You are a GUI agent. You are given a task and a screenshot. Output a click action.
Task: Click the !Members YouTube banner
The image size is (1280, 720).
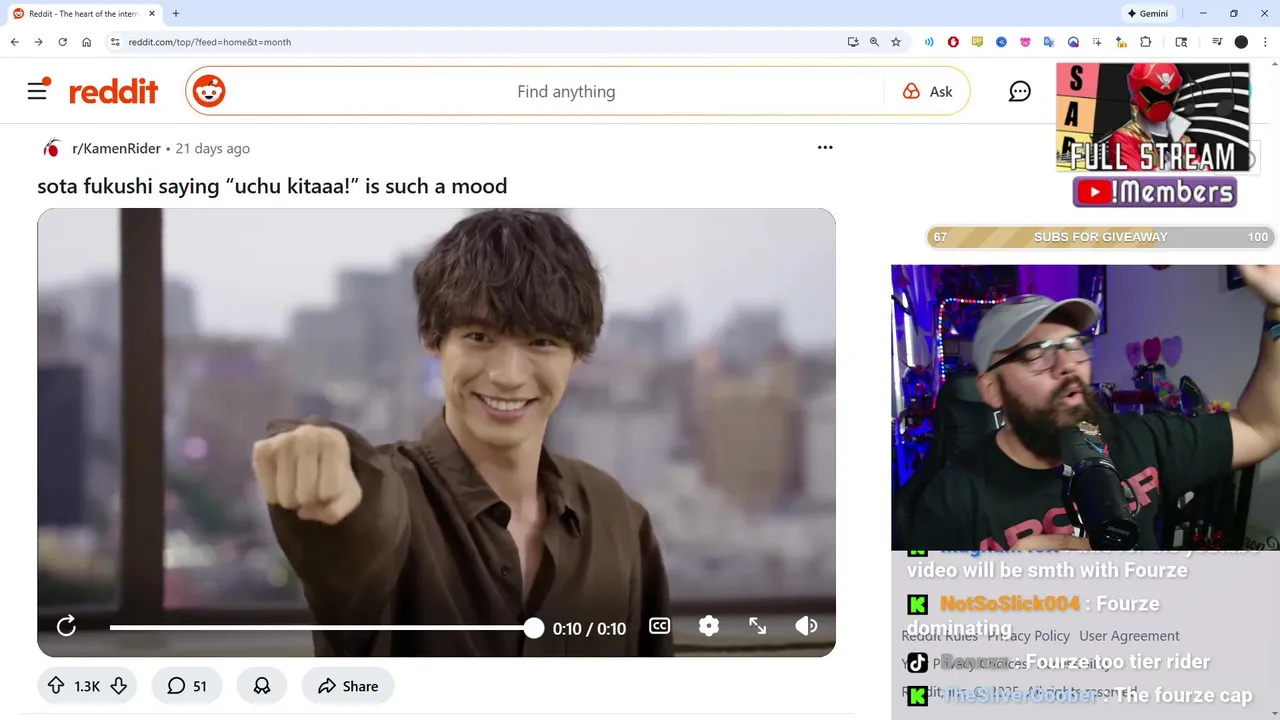[x=1155, y=192]
